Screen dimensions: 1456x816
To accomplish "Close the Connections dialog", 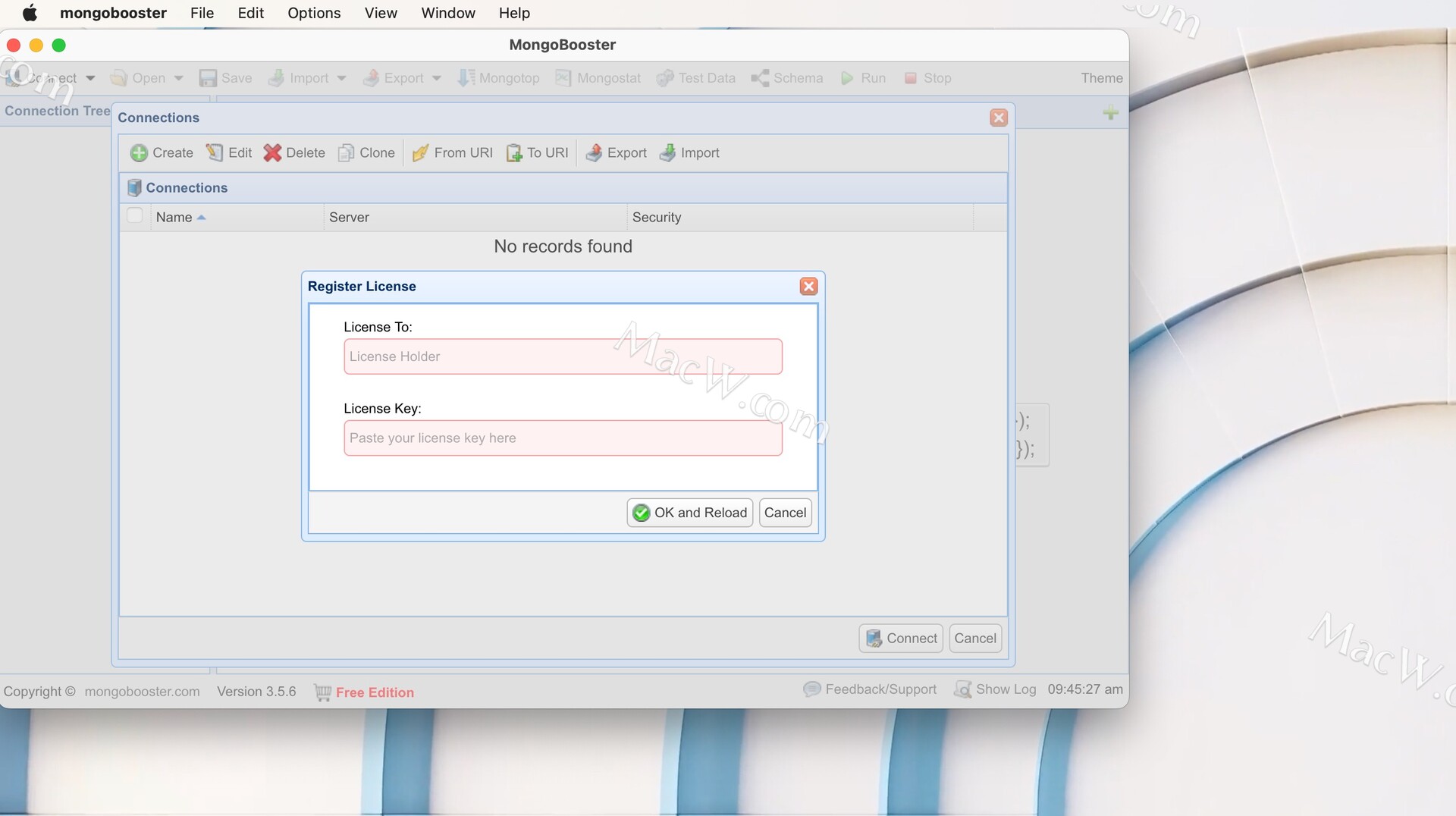I will click(x=999, y=118).
